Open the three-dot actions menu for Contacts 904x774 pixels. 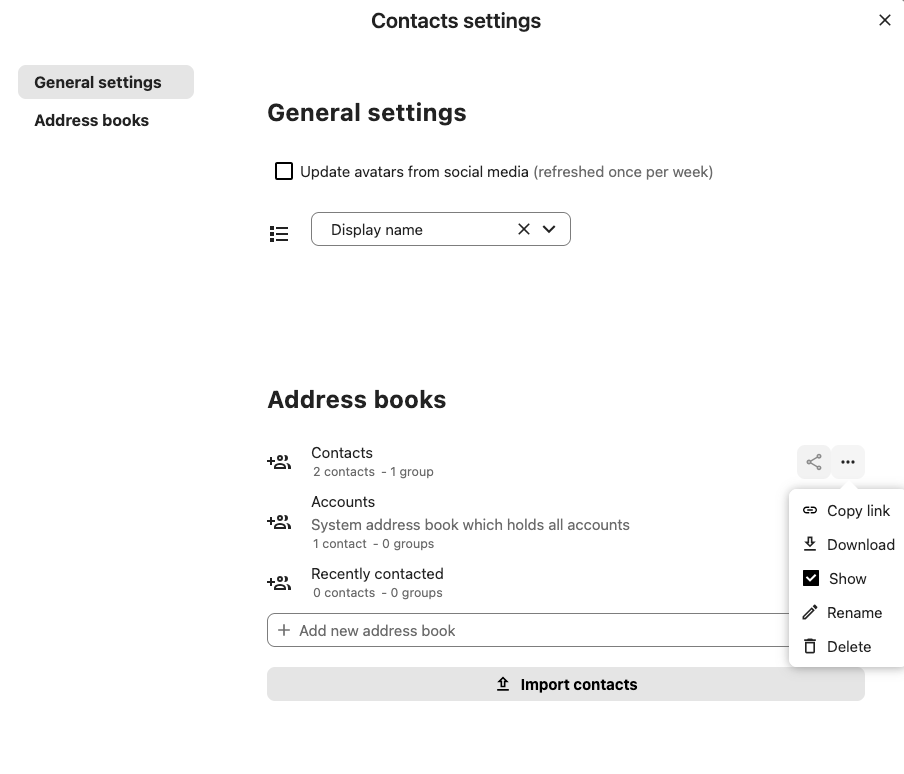click(848, 462)
